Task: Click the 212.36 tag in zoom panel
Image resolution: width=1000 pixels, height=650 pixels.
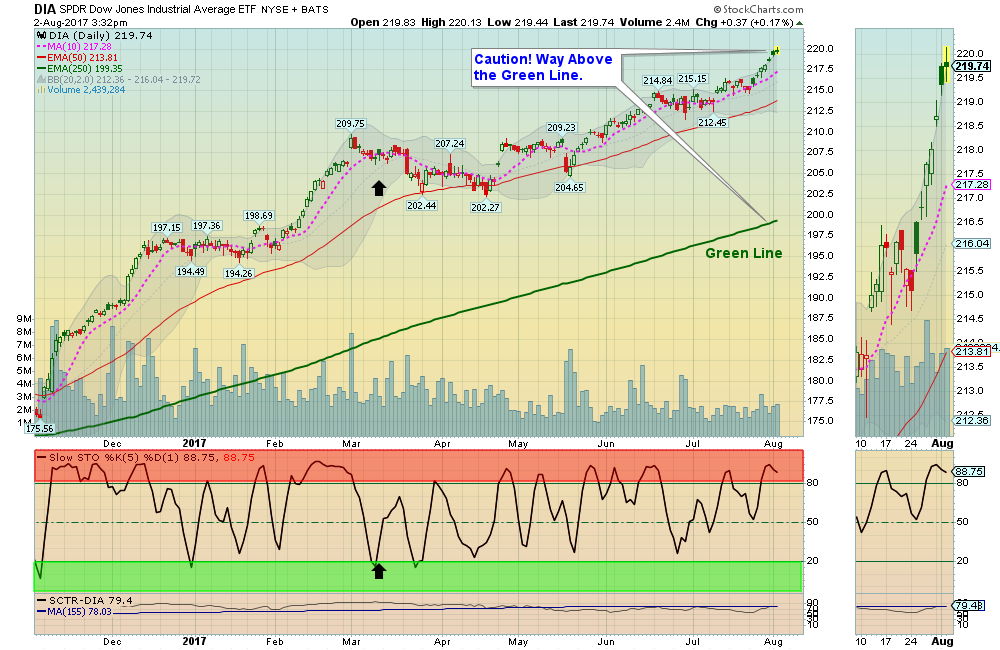Action: coord(972,420)
